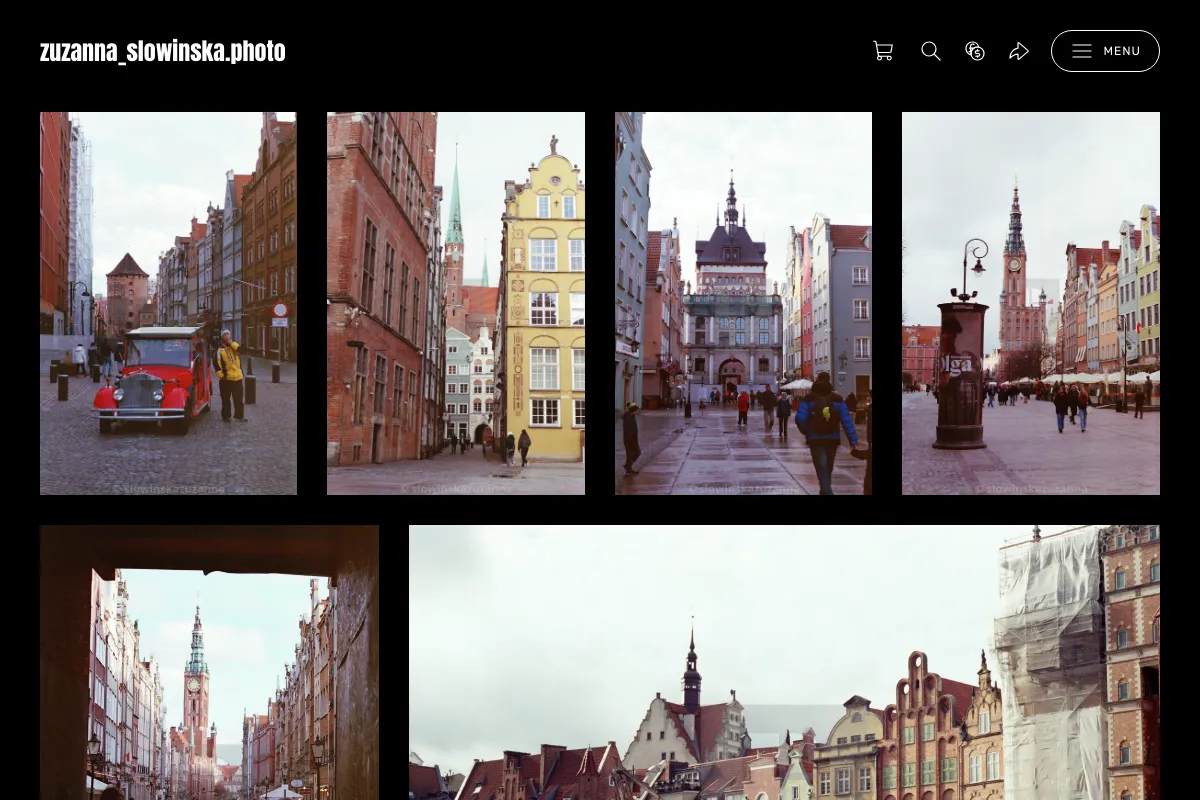Go to zuzanna_slowinska.photo home link
This screenshot has width=1200, height=800.
pos(163,52)
